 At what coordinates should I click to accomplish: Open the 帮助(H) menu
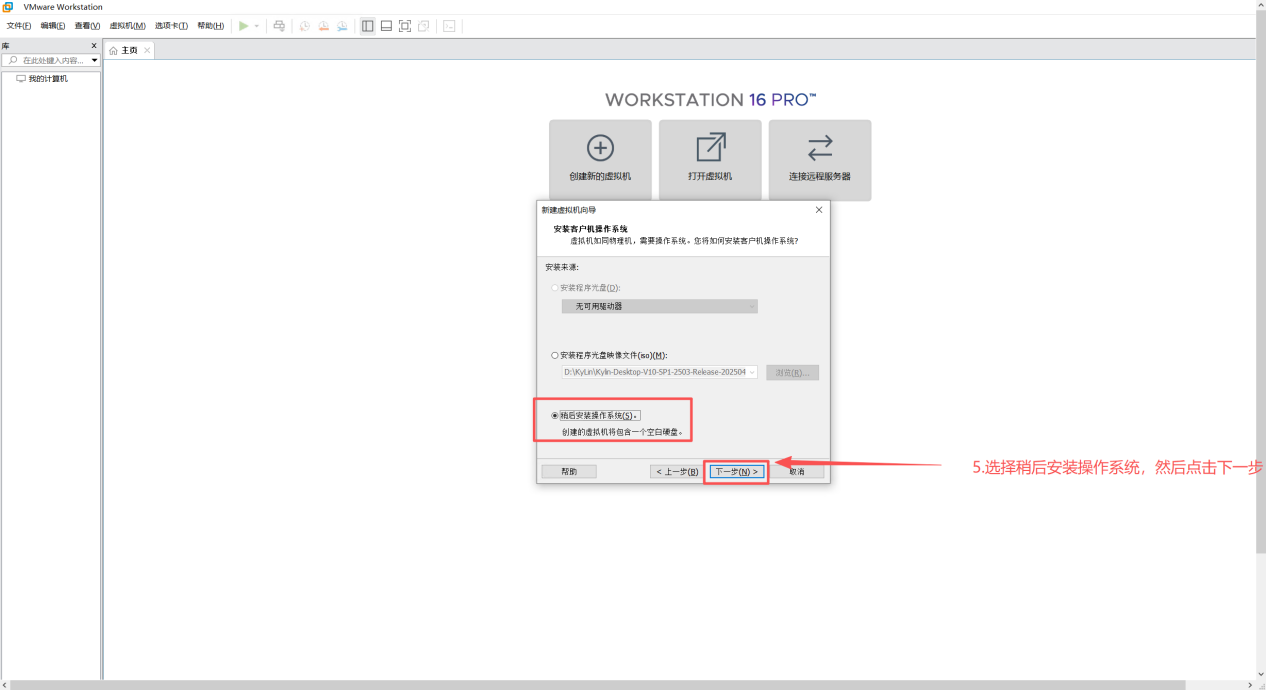point(210,26)
